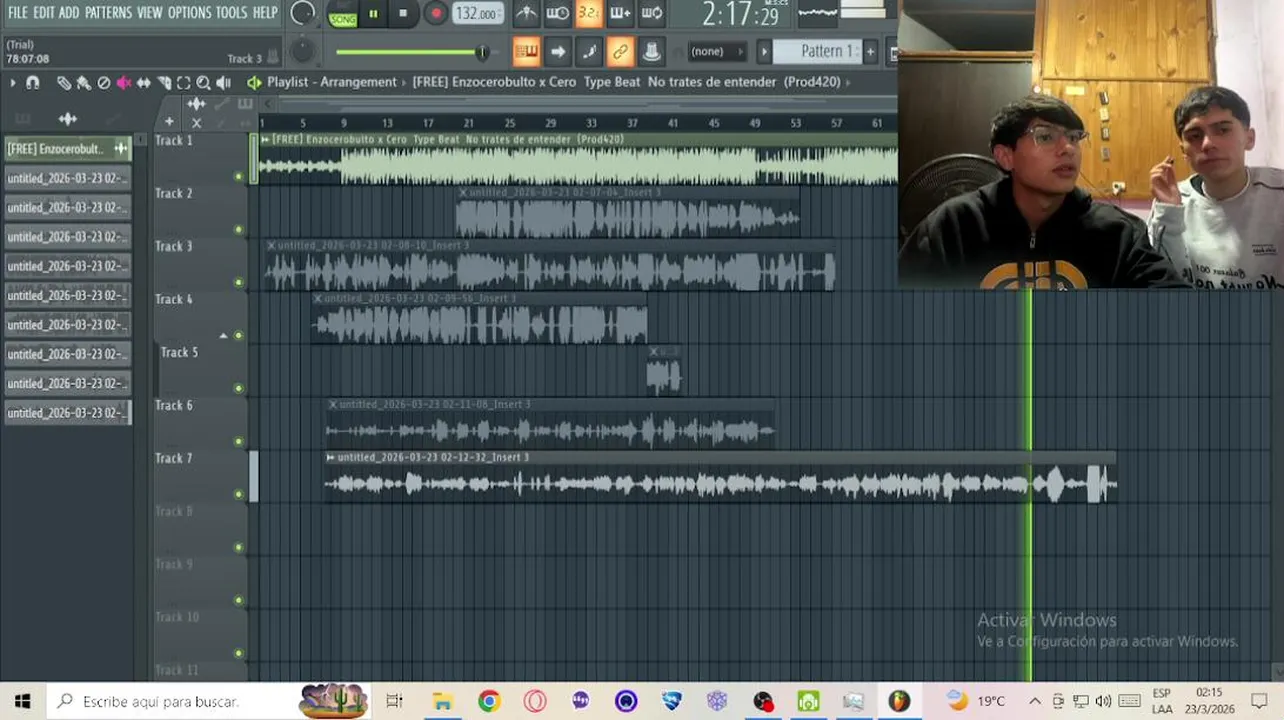Viewport: 1284px width, 720px height.
Task: Select the Track 7 header
Action: coord(199,477)
